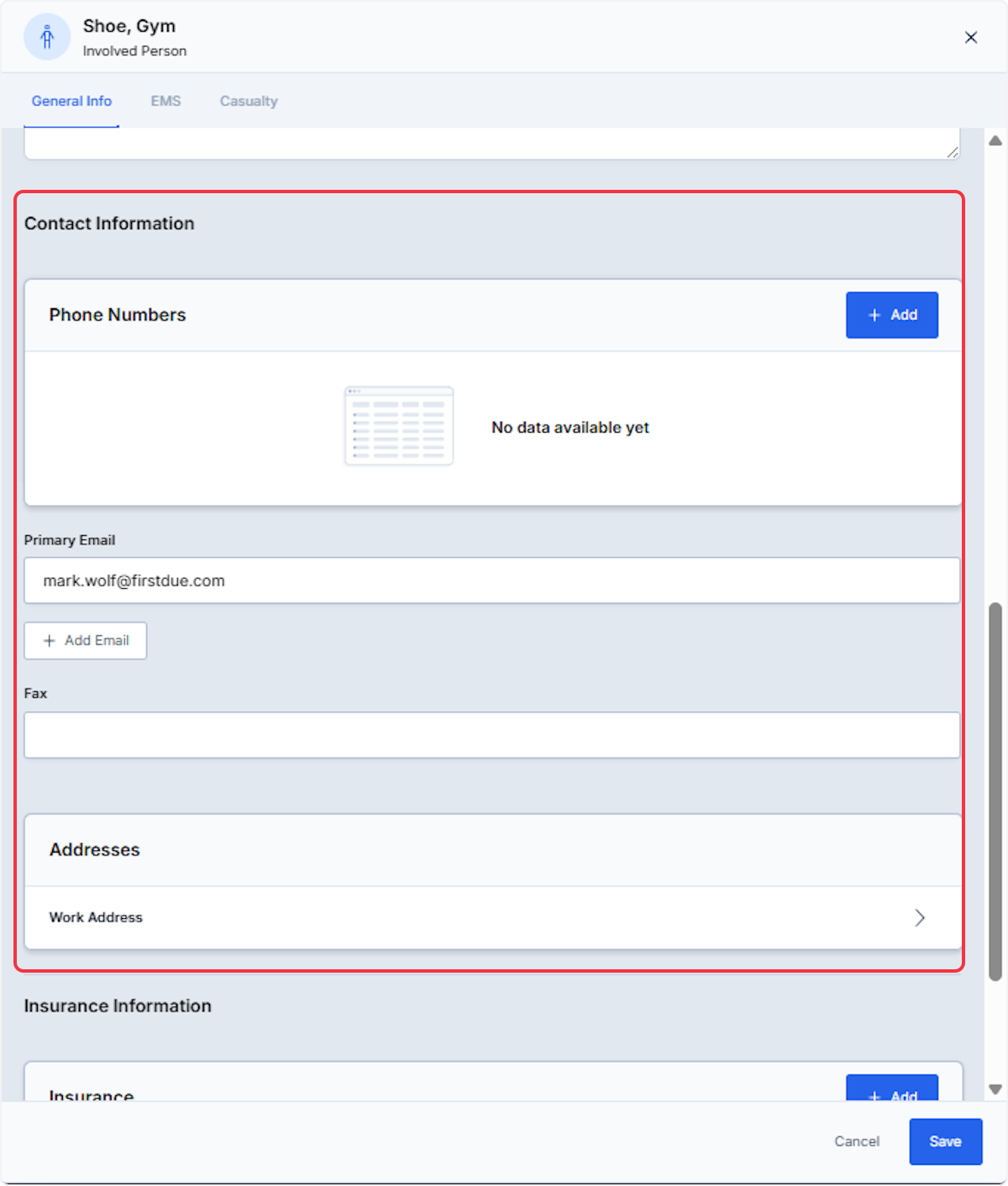Add a new insurance entry

[892, 1089]
